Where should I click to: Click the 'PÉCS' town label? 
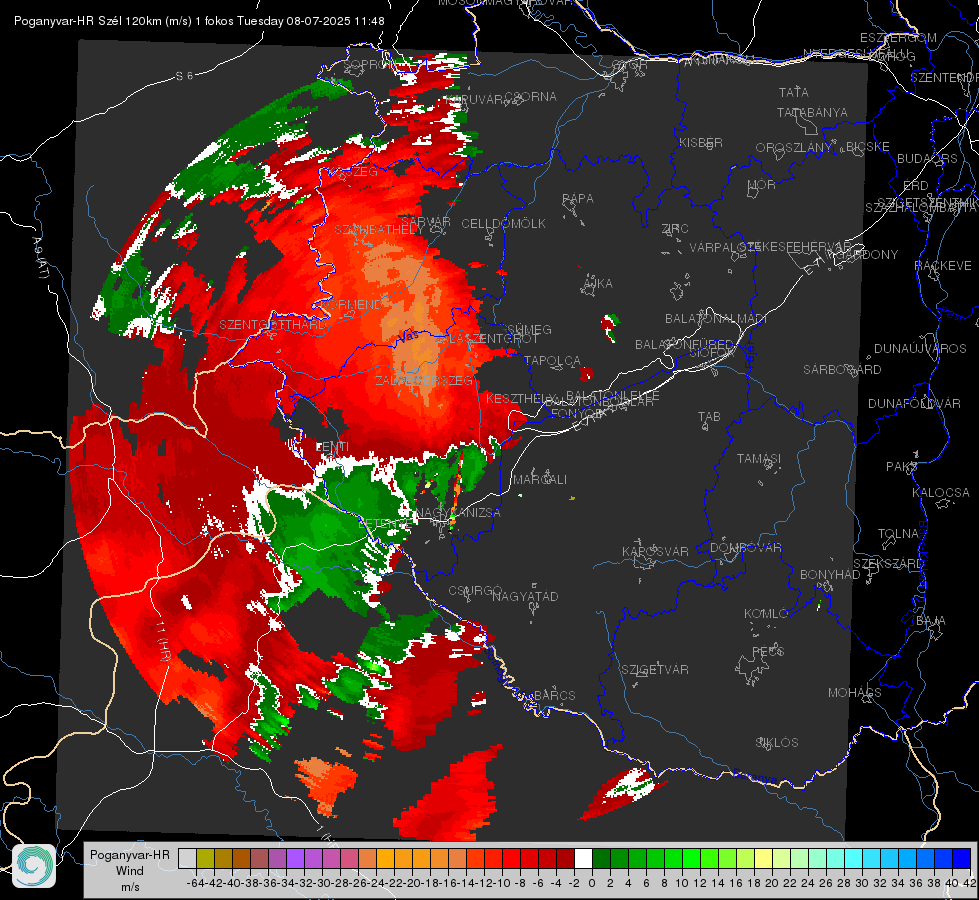pyautogui.click(x=767, y=651)
